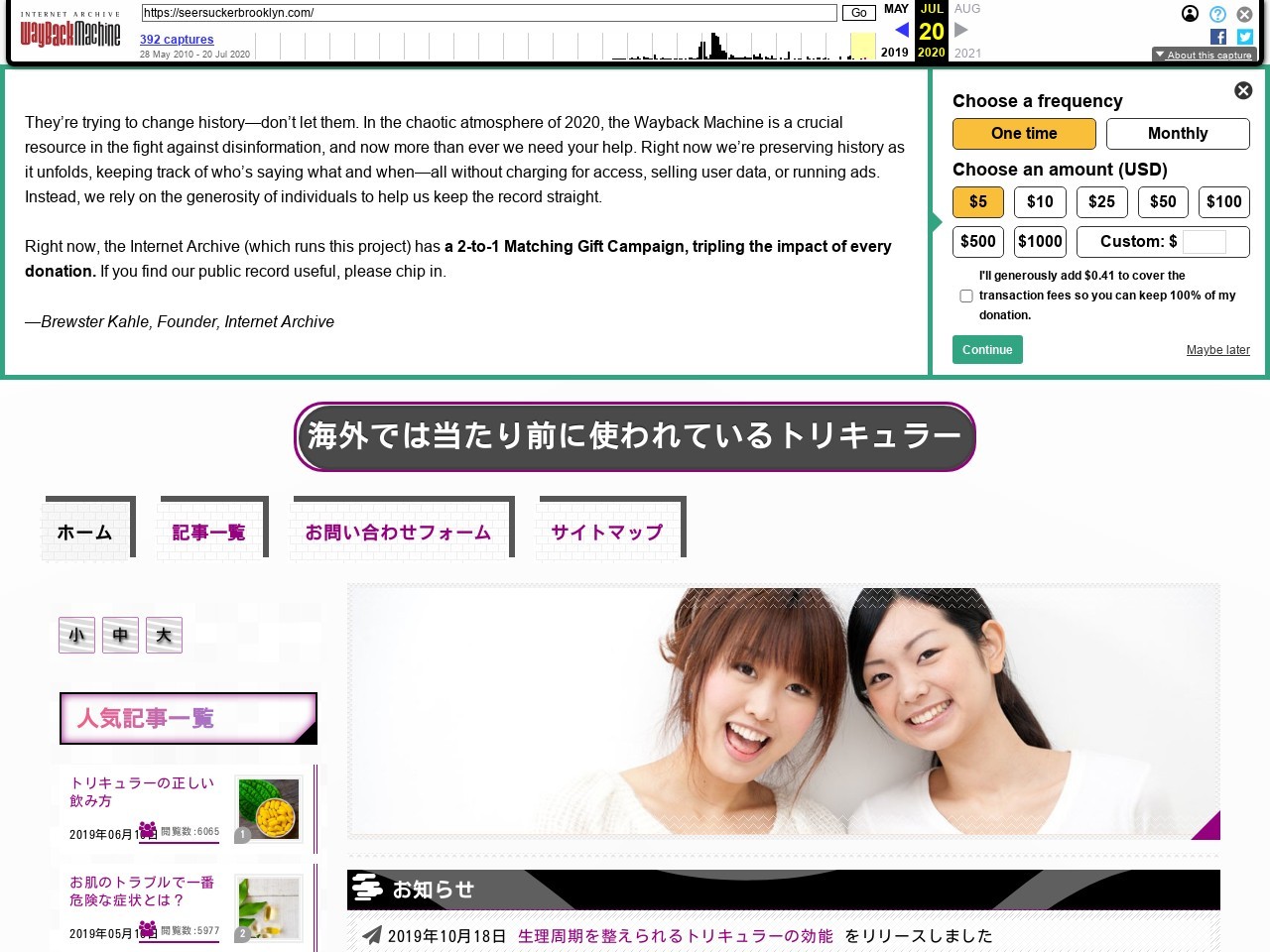Enable covering transaction fees checkbox

(966, 296)
